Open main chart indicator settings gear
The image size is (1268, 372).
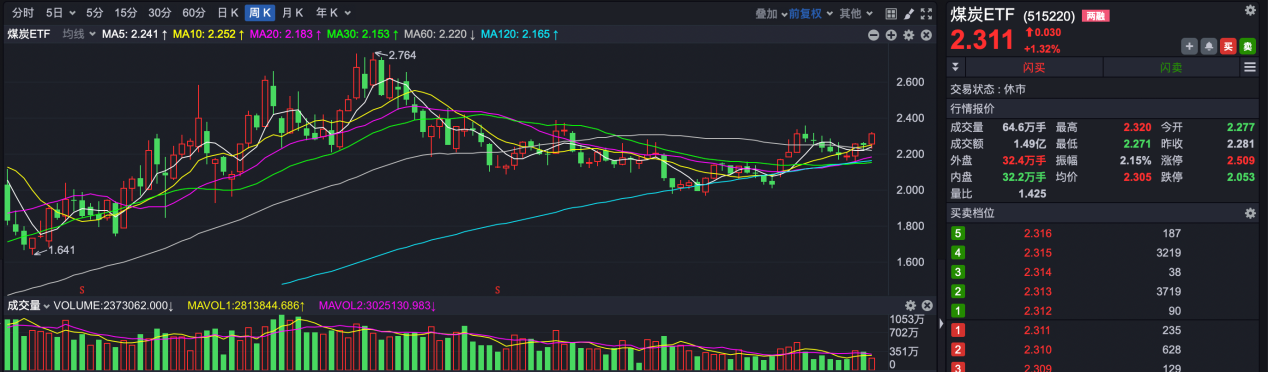click(908, 35)
